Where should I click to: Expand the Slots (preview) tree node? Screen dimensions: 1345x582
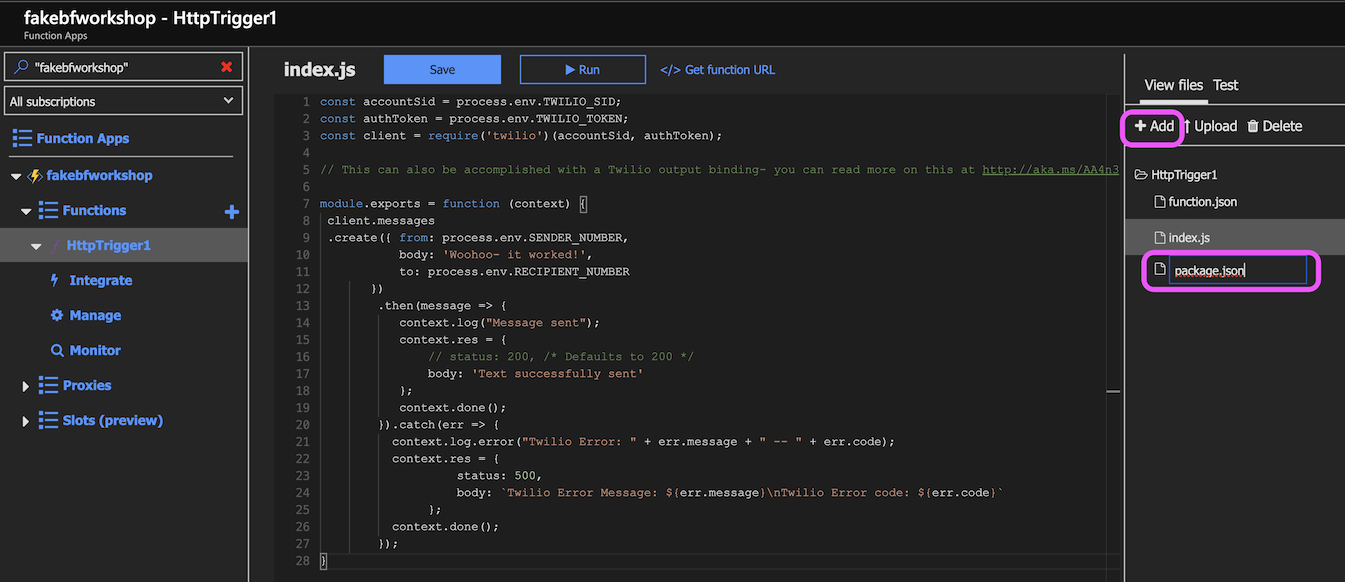[26, 421]
